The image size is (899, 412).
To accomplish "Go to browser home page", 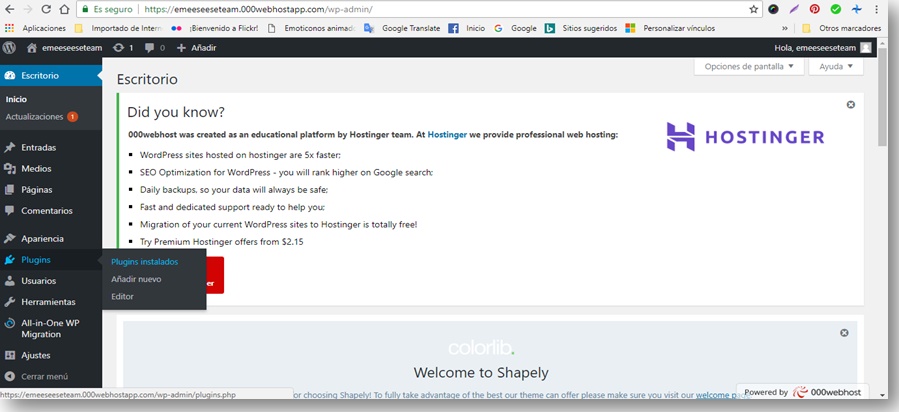I will (64, 9).
